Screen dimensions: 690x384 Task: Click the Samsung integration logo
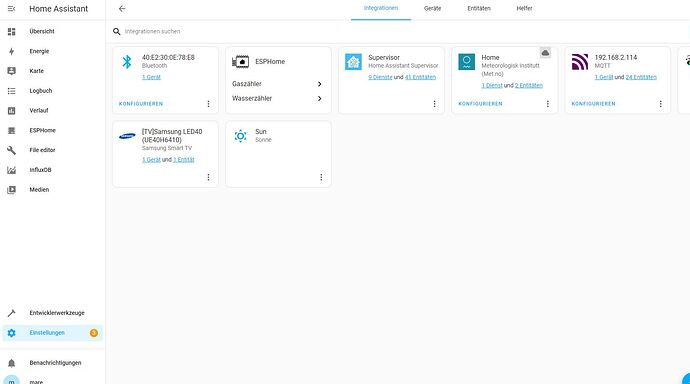pos(127,136)
